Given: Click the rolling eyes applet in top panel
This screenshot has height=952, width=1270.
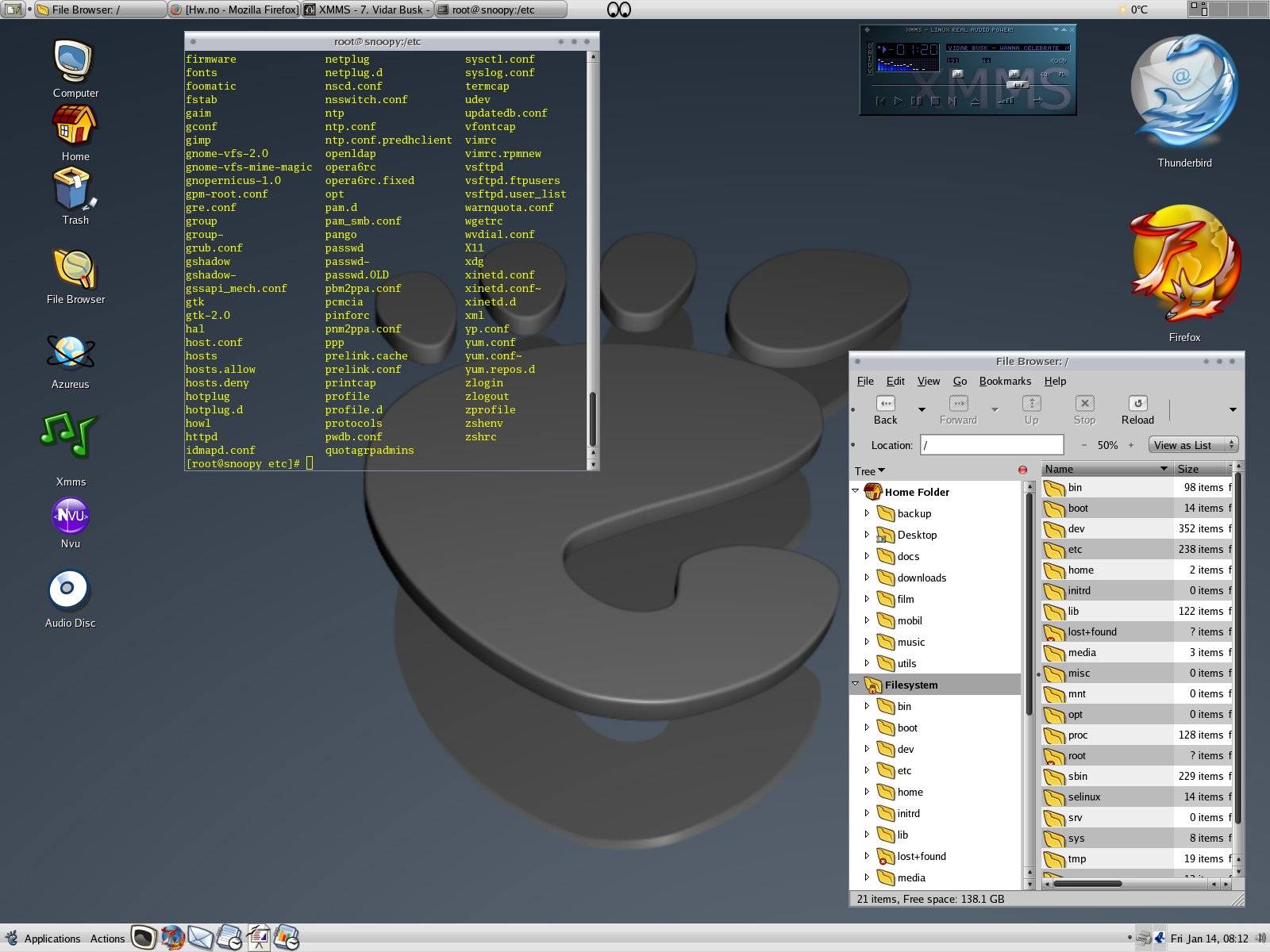Looking at the screenshot, I should click(x=619, y=10).
